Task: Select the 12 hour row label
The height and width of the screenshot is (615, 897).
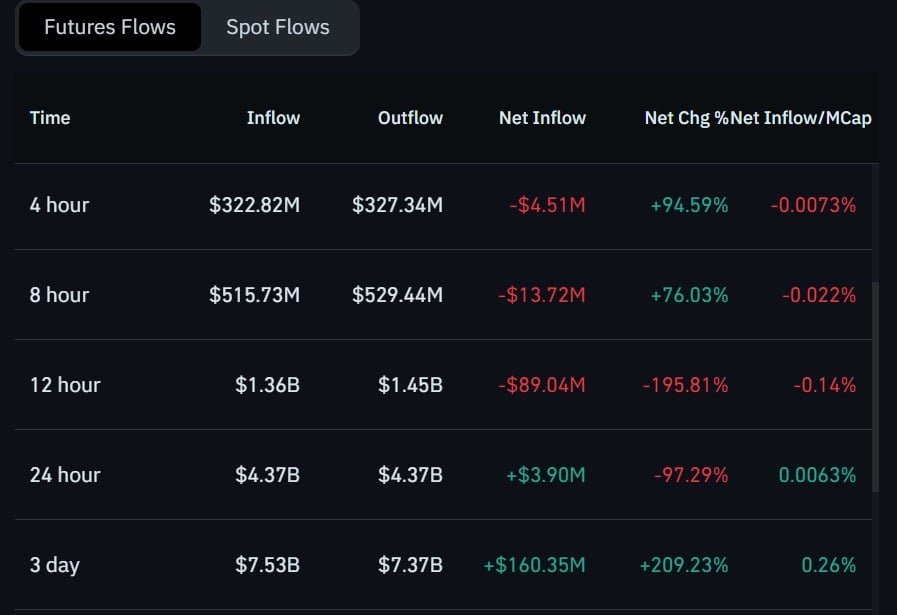Action: pos(65,384)
